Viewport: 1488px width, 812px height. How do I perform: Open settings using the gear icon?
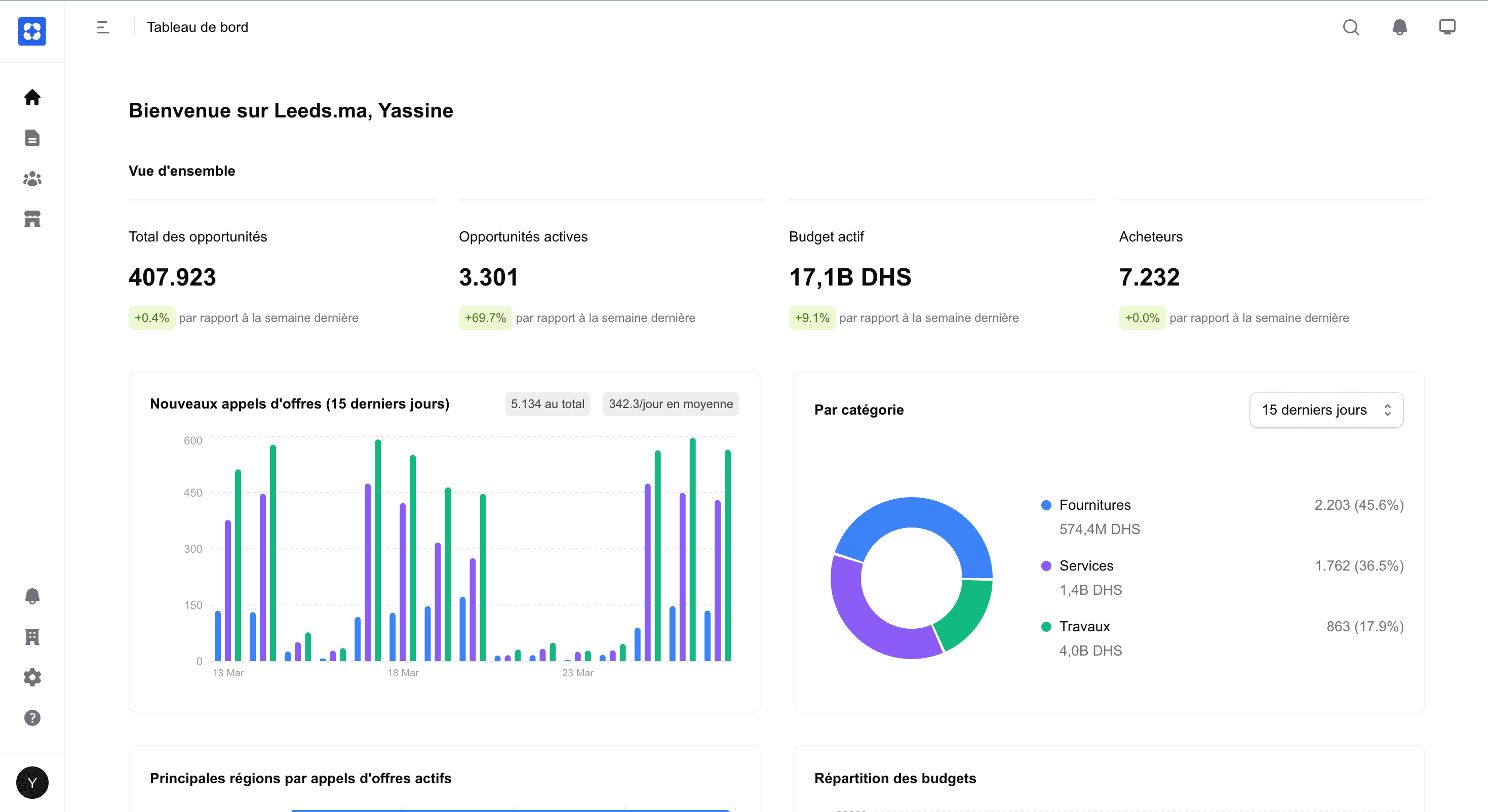[32, 677]
